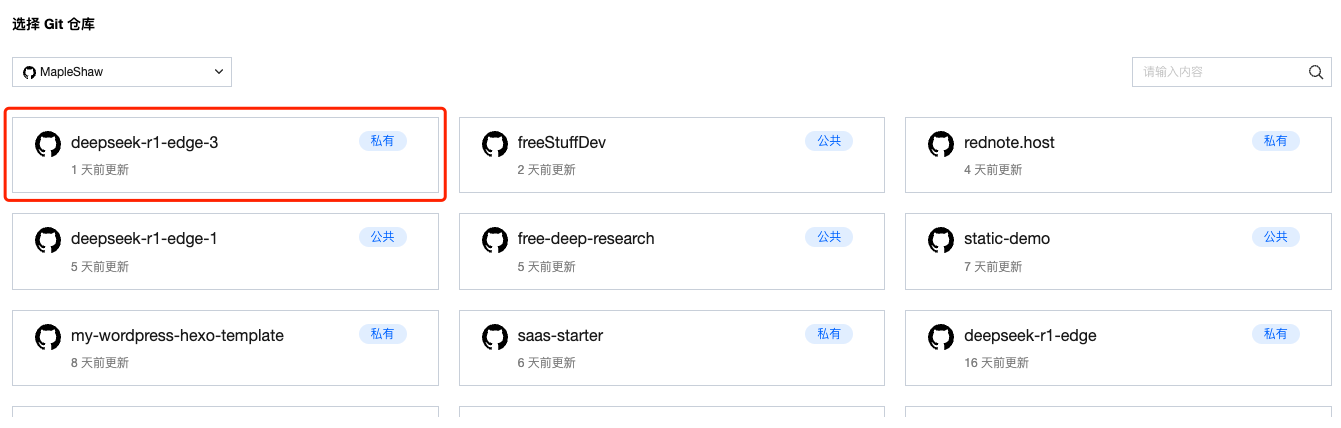The image size is (1341, 428).
Task: Select the deepseek-r1-edge-1 repository name
Action: click(144, 239)
